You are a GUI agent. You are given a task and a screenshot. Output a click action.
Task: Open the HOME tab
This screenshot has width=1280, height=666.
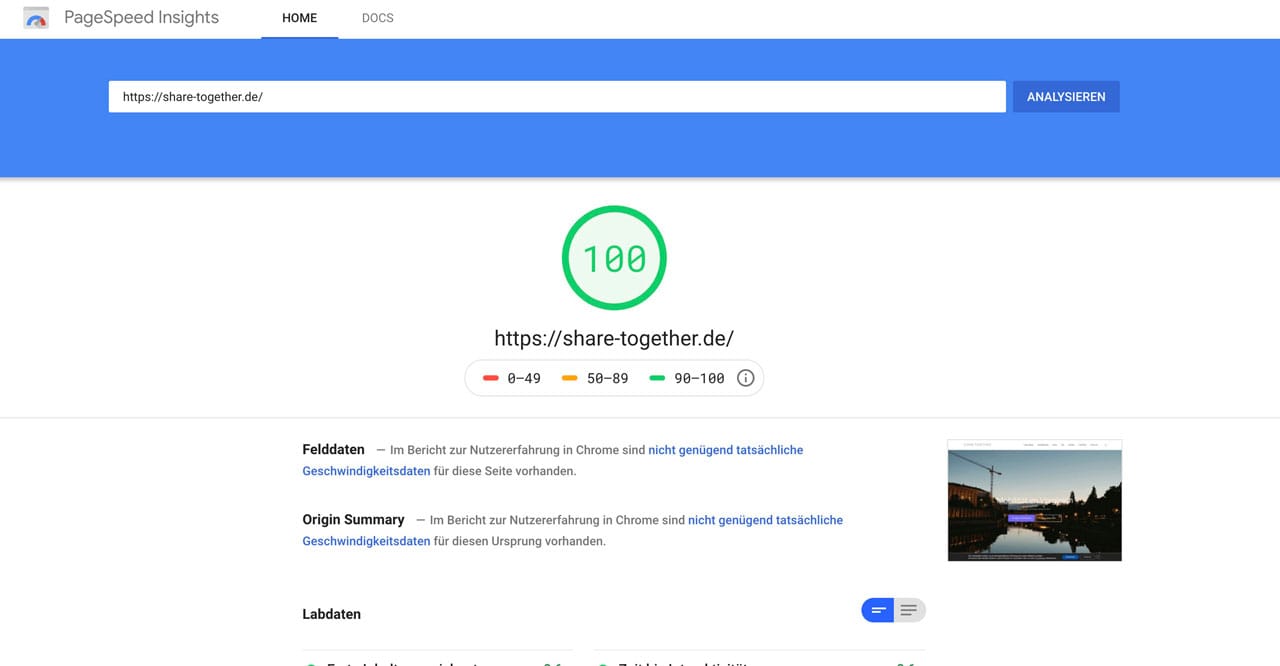coord(300,18)
